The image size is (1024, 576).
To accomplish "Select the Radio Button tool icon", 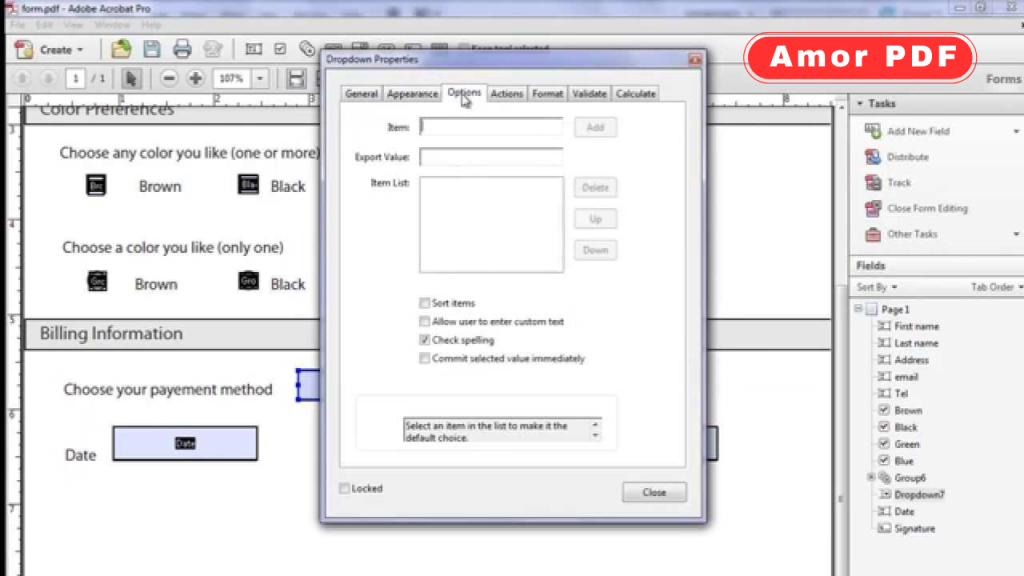I will [x=306, y=48].
